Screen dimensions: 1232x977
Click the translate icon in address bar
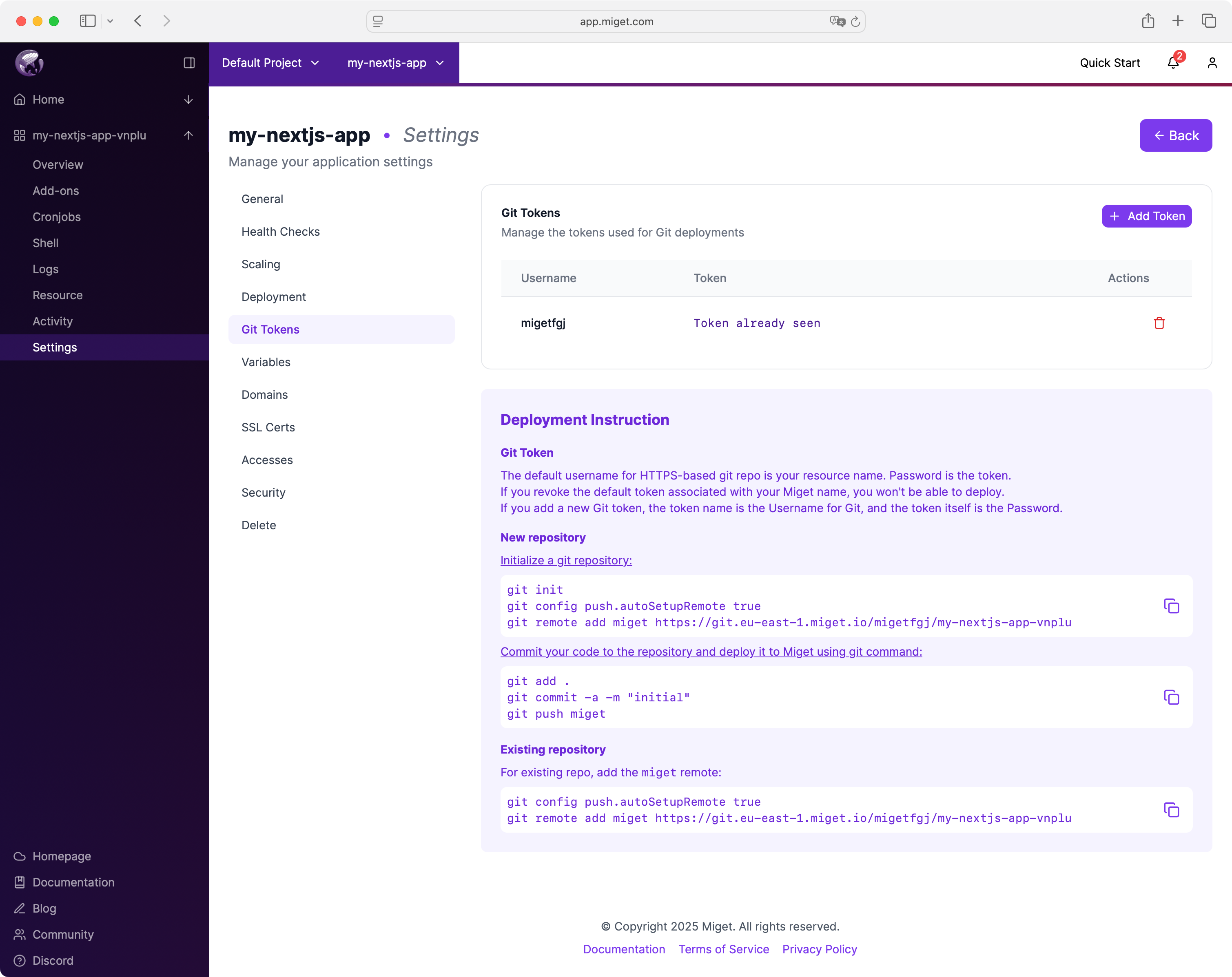point(837,22)
